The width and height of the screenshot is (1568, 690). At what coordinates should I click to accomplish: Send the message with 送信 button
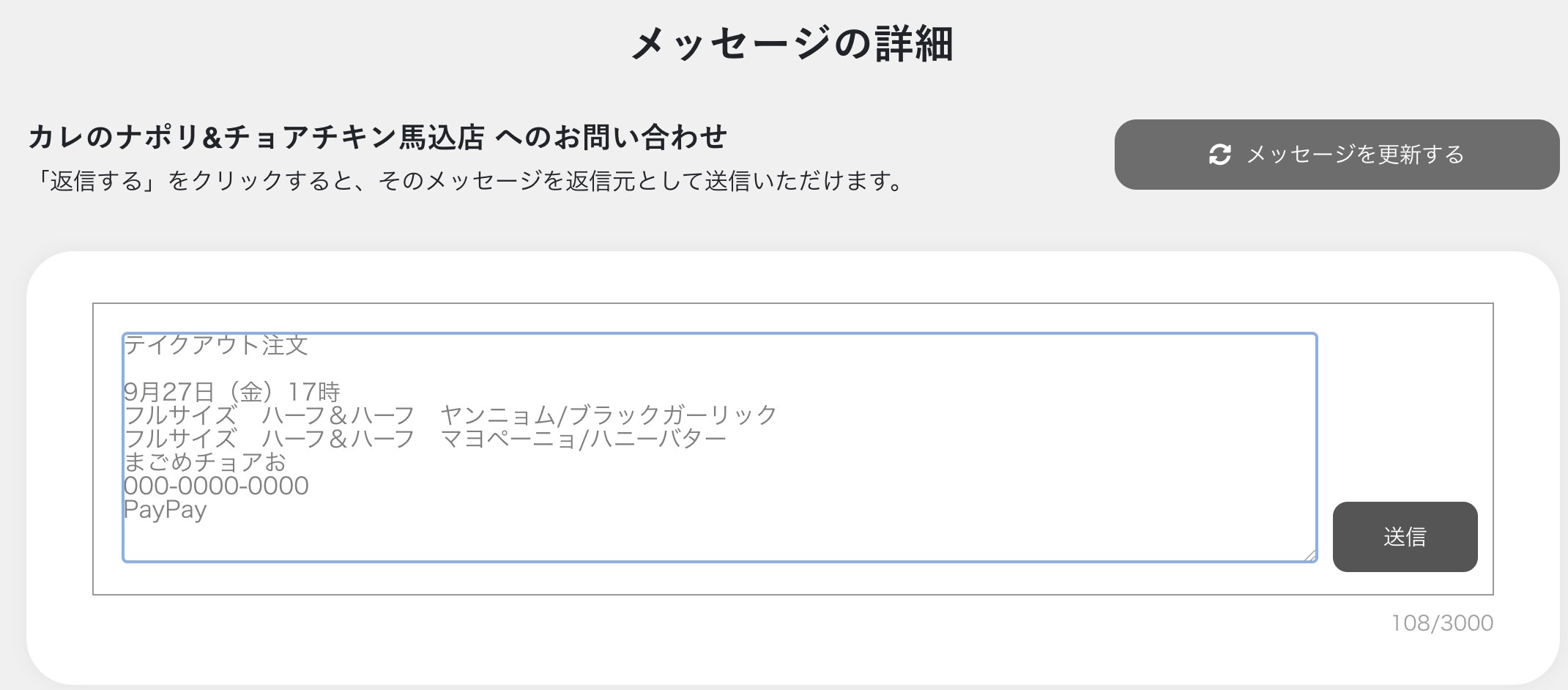point(1404,536)
